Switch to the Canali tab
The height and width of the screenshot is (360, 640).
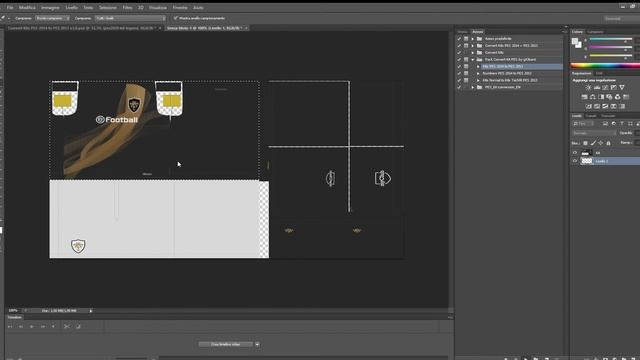coord(591,116)
